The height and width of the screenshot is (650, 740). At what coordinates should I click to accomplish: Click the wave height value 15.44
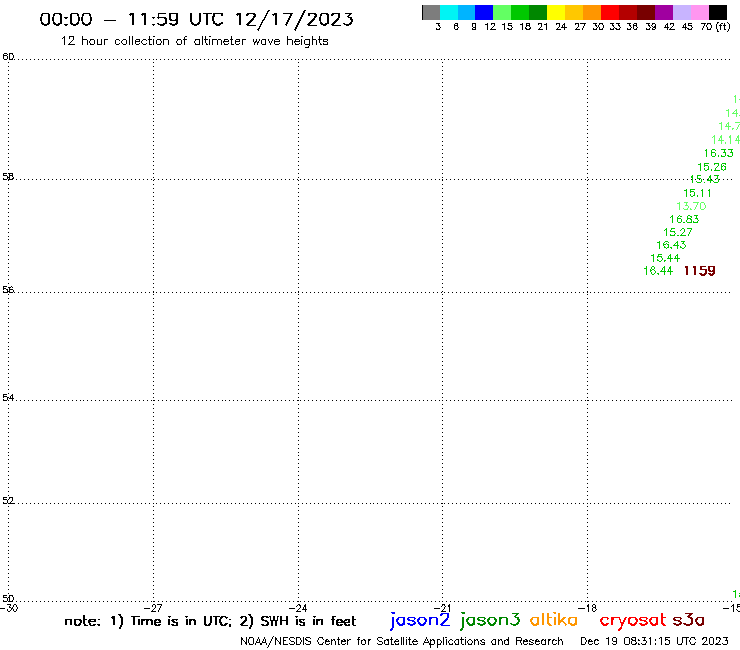tap(665, 258)
